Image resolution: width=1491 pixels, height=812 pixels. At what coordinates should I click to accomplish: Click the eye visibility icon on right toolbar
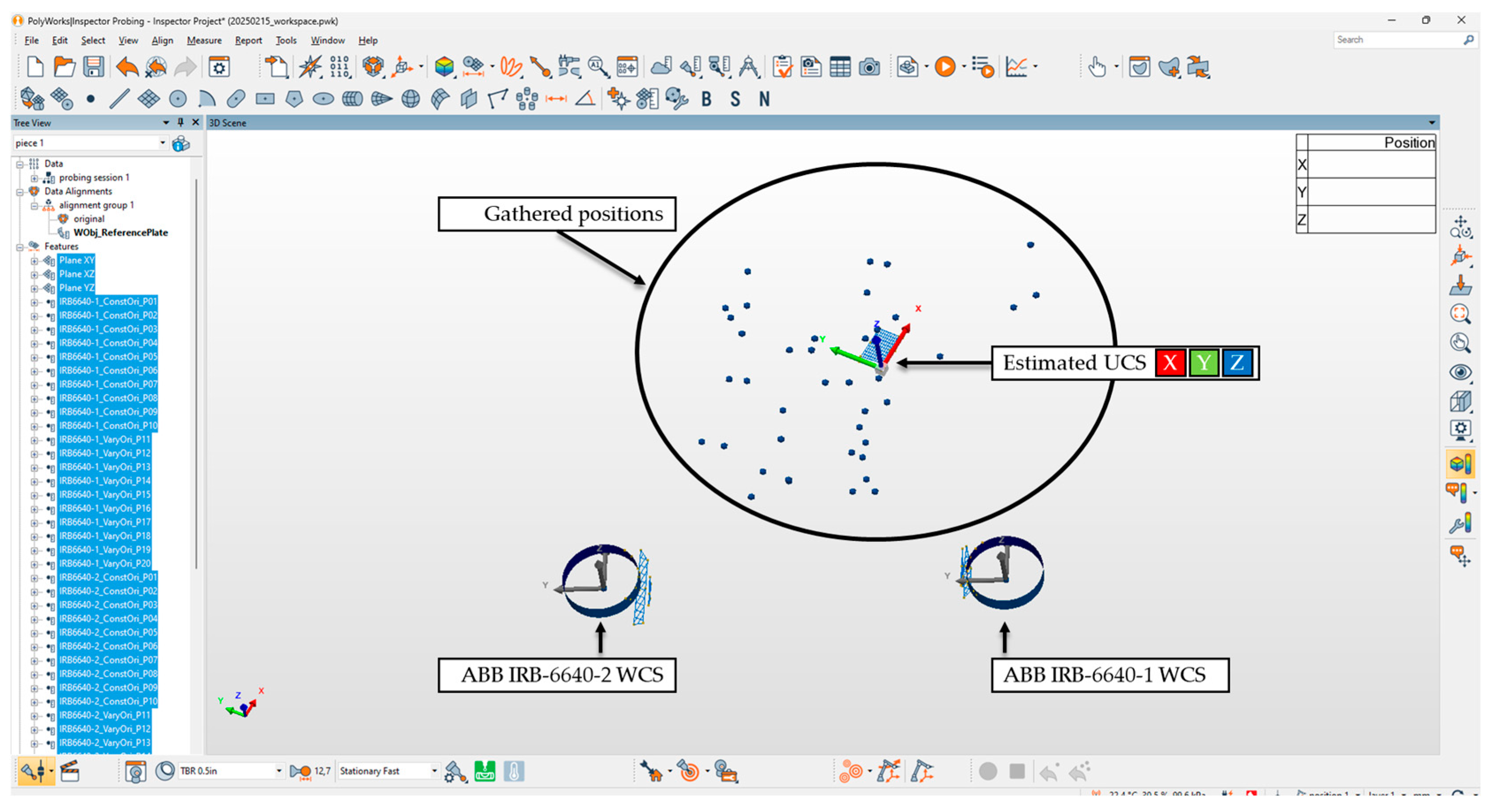pos(1460,372)
